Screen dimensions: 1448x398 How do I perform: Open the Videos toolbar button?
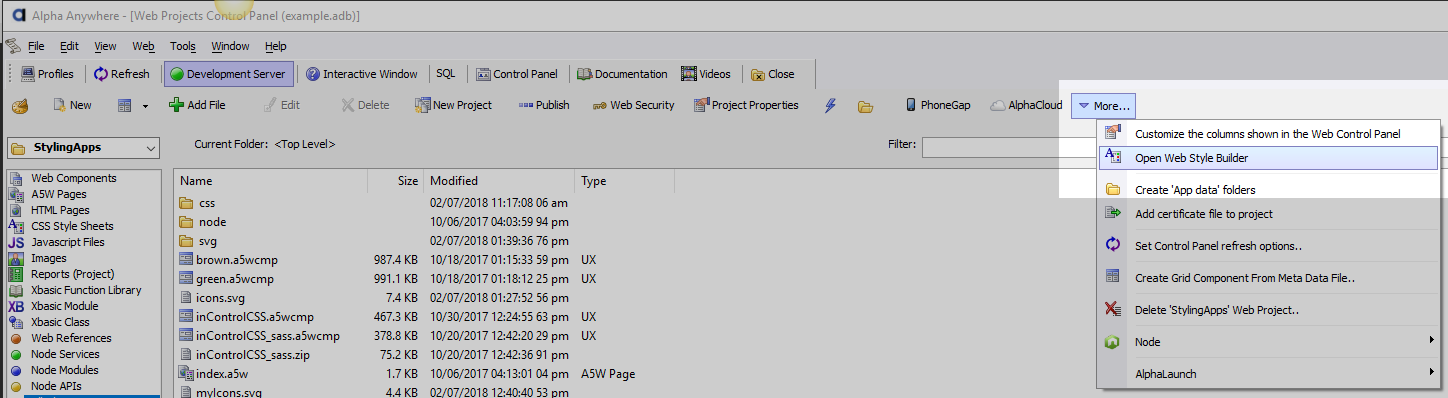pos(706,74)
